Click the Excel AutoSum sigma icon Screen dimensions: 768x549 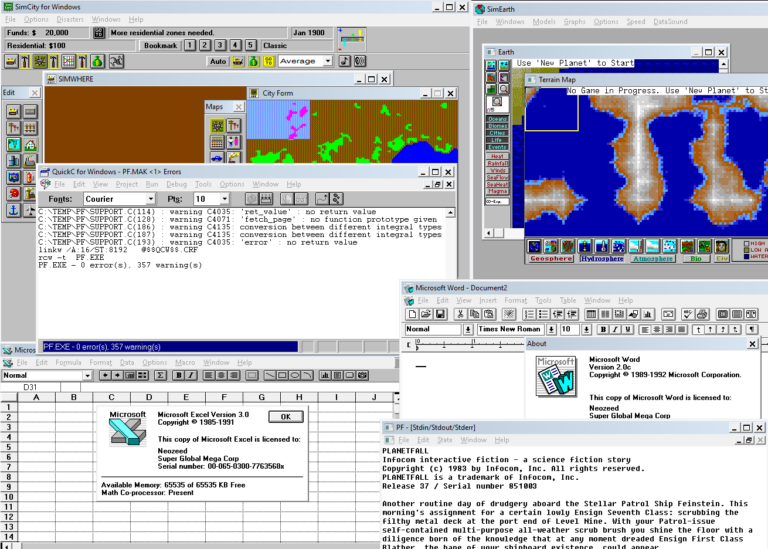(160, 375)
